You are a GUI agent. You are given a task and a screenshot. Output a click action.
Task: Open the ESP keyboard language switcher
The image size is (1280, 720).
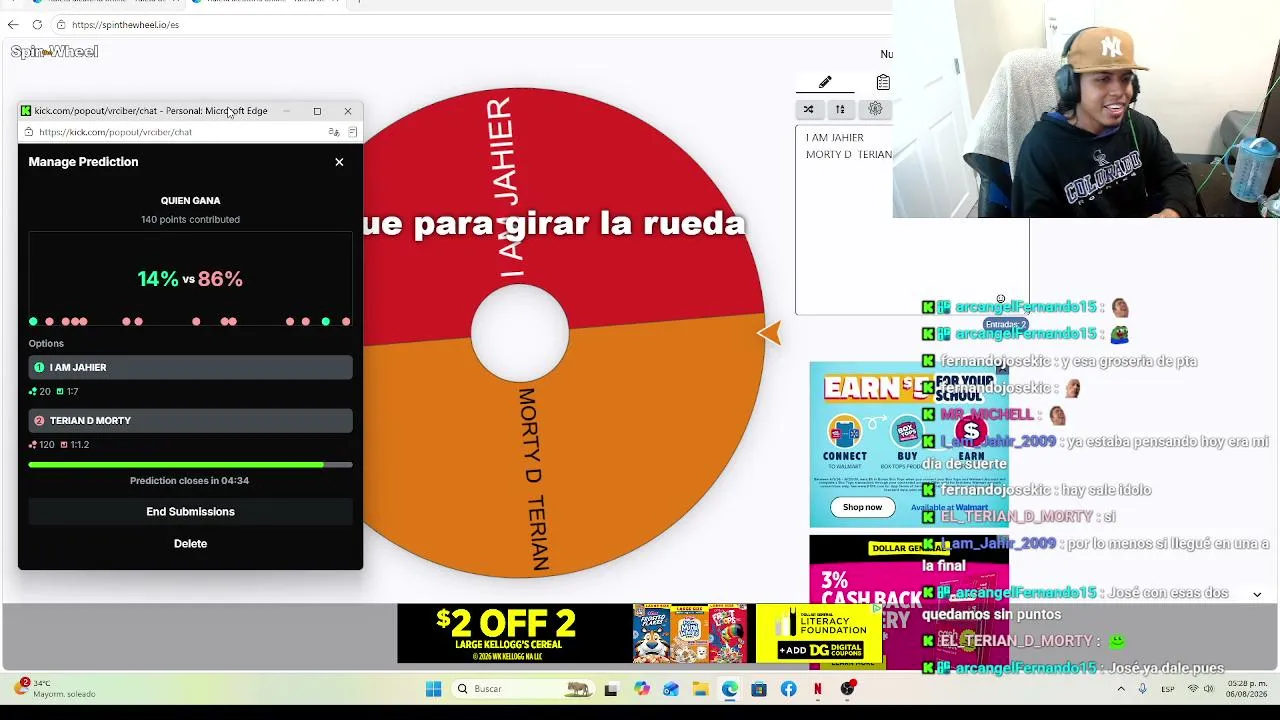pos(1168,689)
